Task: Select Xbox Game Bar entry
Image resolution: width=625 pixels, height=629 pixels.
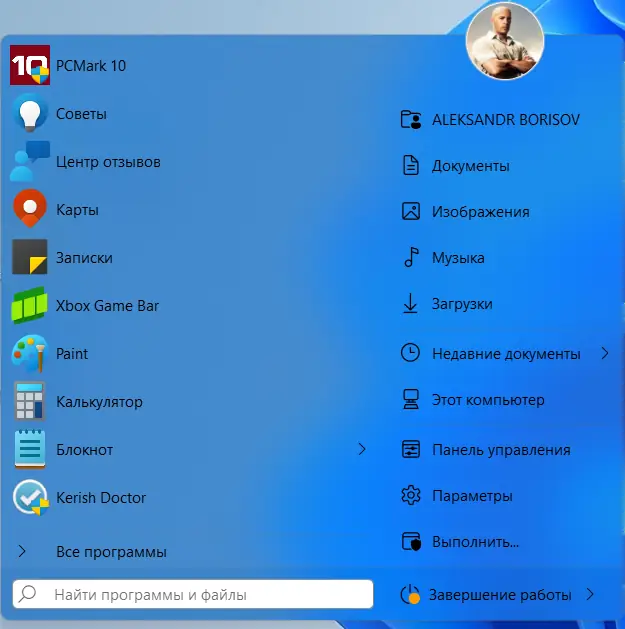Action: pos(189,305)
